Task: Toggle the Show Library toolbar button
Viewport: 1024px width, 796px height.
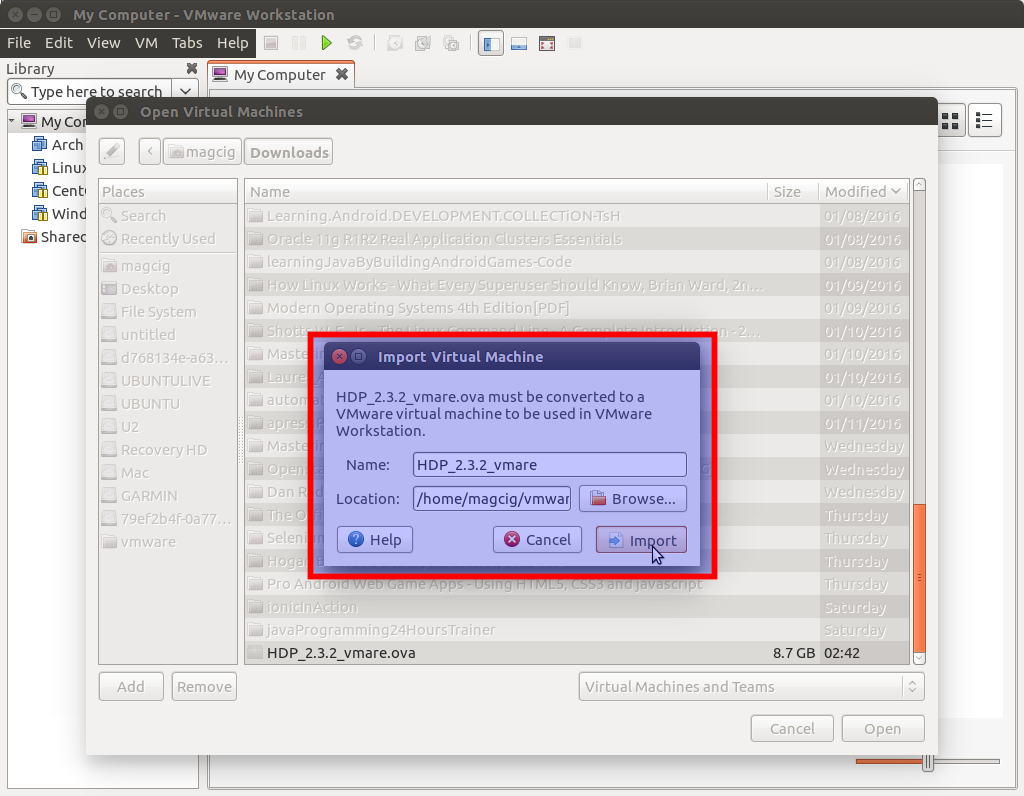Action: 490,43
